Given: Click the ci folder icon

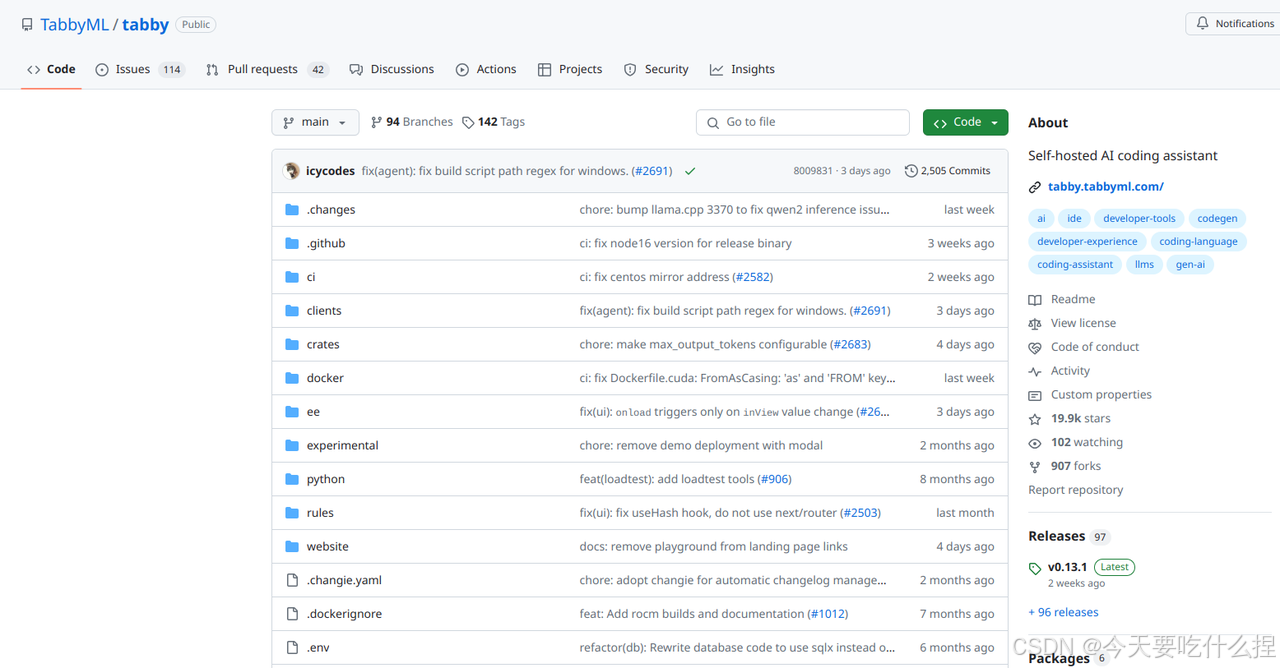Looking at the screenshot, I should click(292, 277).
